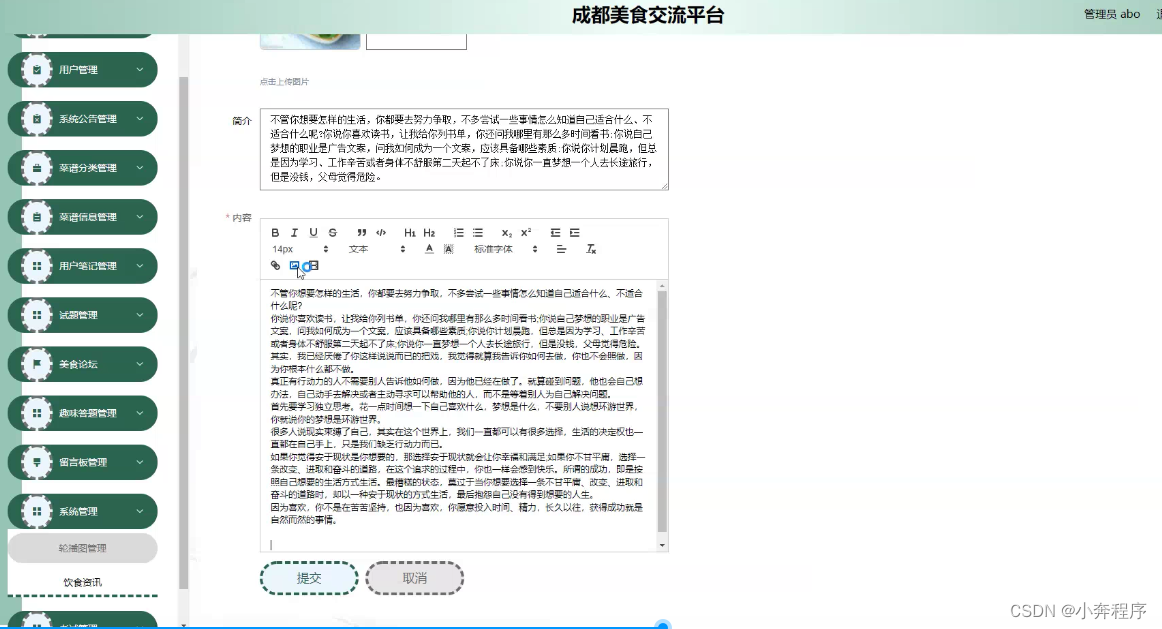
Task: Apply bold formatting in the editor
Action: coord(275,233)
